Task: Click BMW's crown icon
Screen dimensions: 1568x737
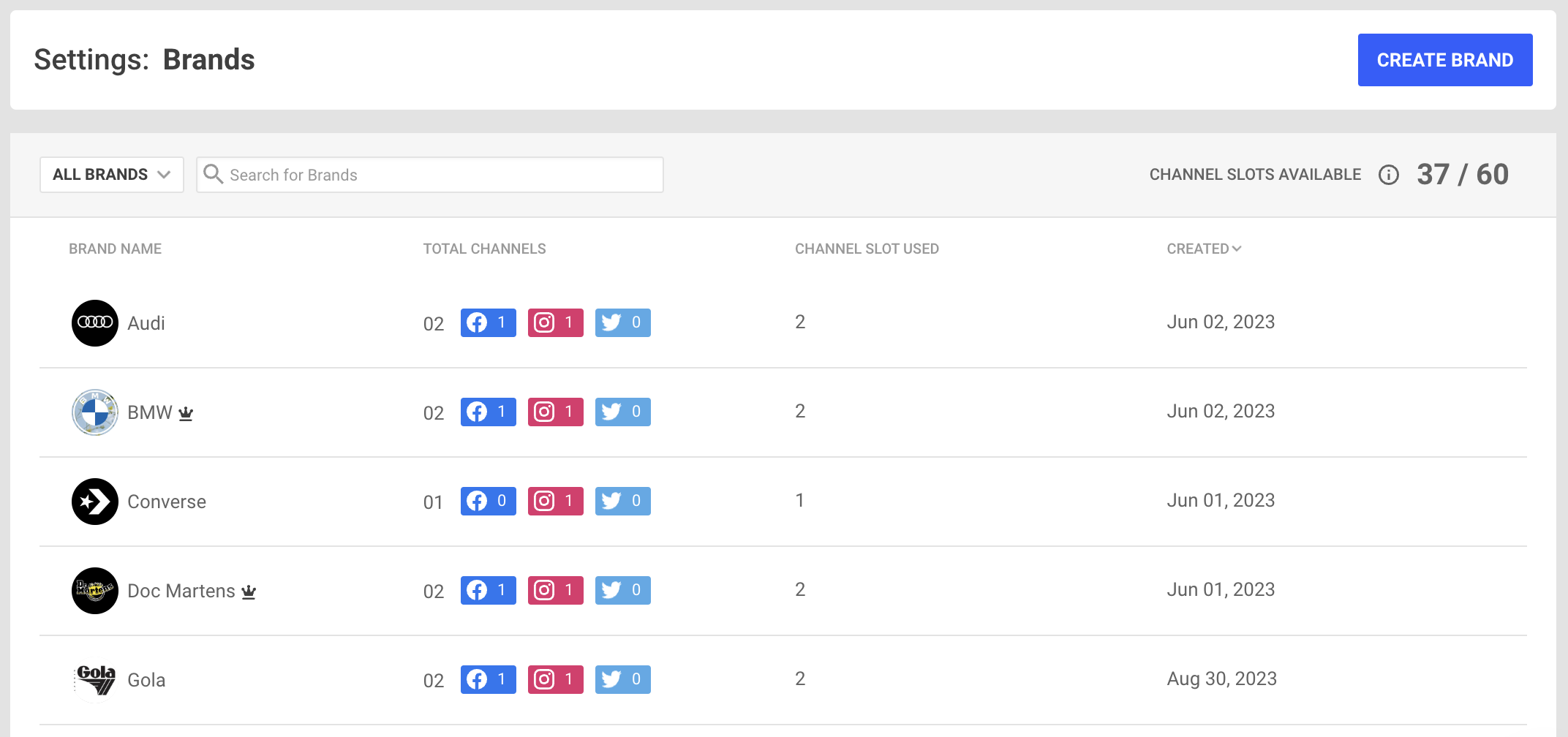Action: coord(186,413)
